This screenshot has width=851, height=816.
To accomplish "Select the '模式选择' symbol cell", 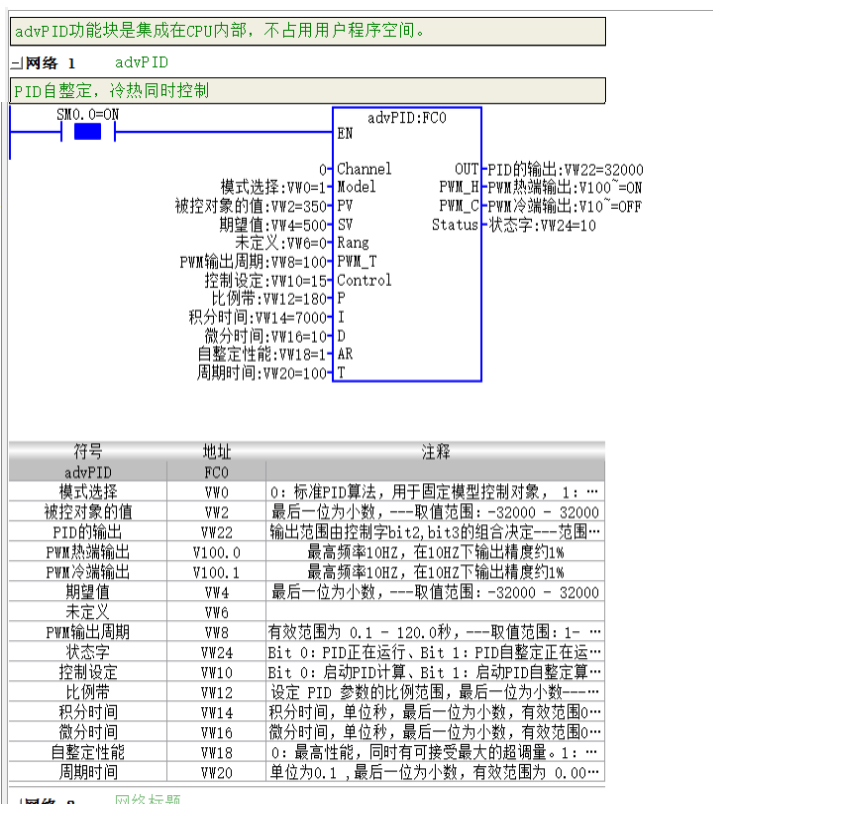I will 88,492.
